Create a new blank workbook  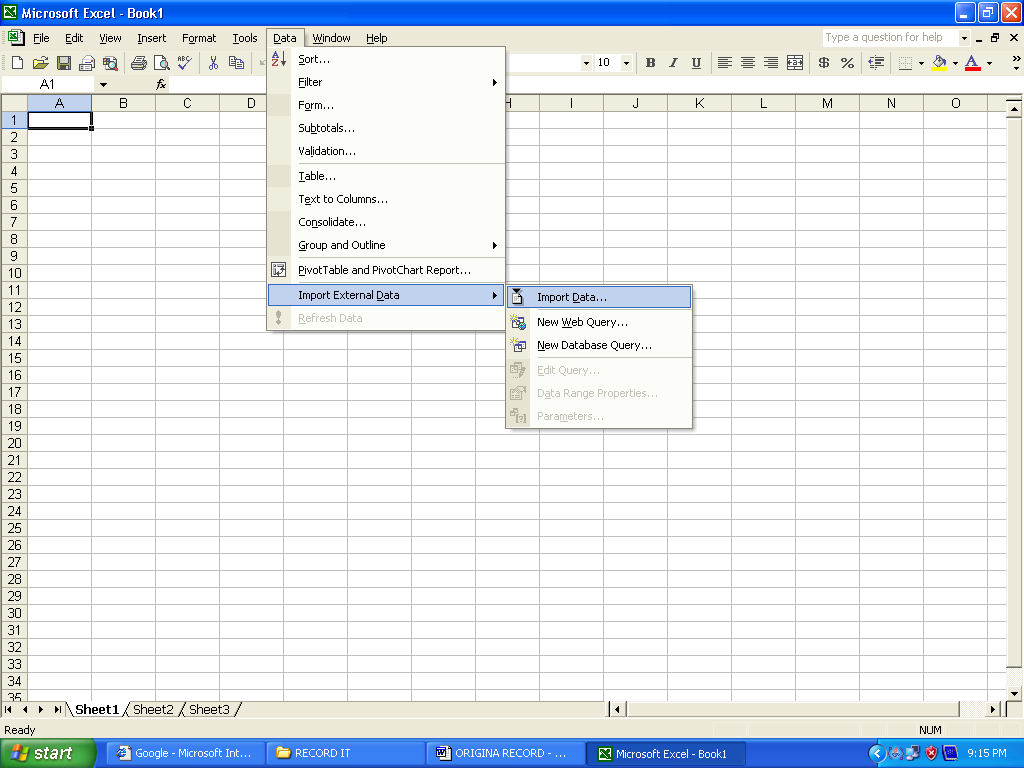point(18,63)
